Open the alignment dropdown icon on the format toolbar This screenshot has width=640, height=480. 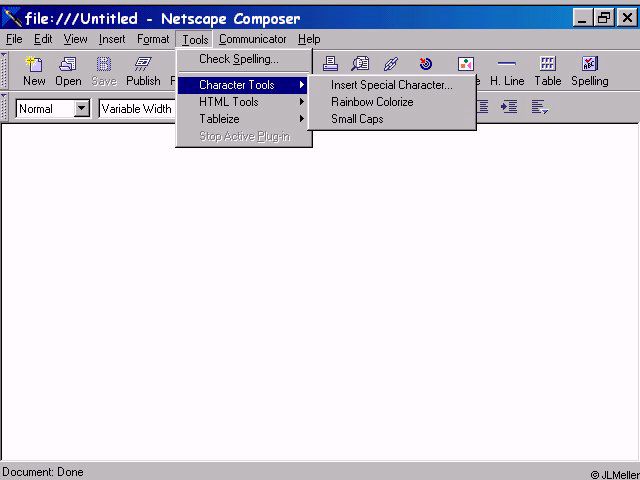click(x=540, y=107)
